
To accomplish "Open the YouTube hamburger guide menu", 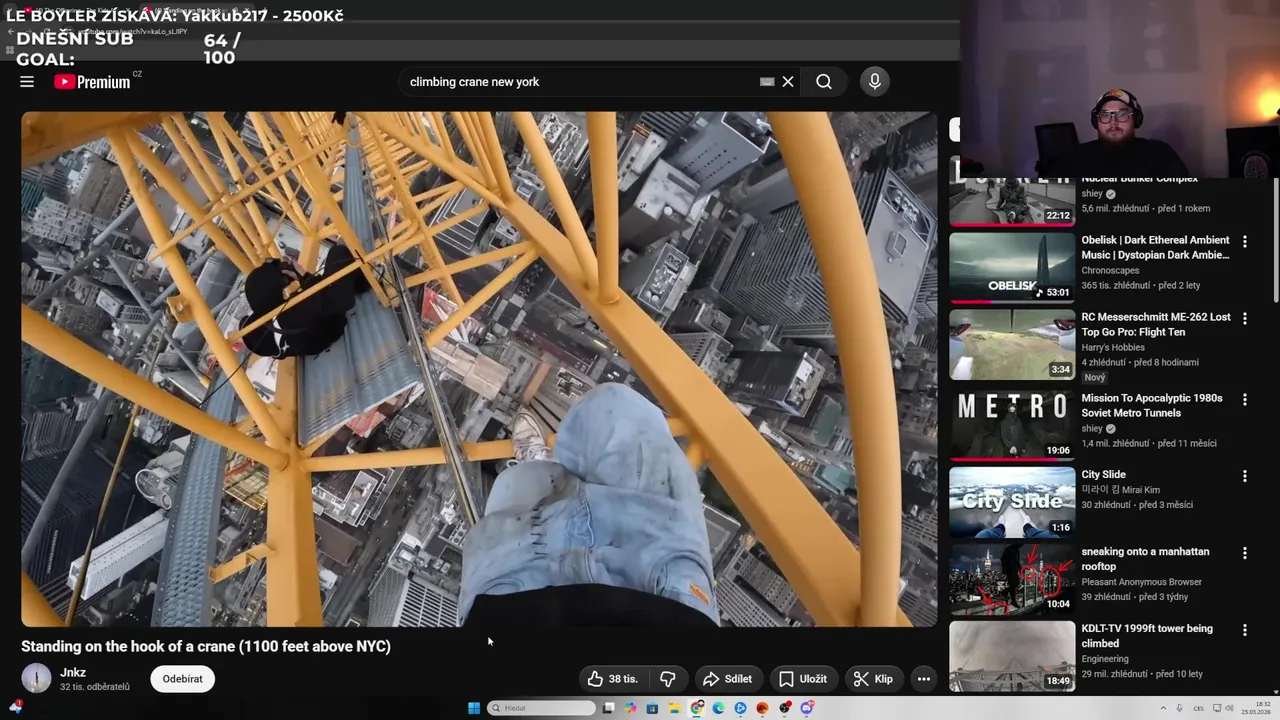I will coord(27,82).
